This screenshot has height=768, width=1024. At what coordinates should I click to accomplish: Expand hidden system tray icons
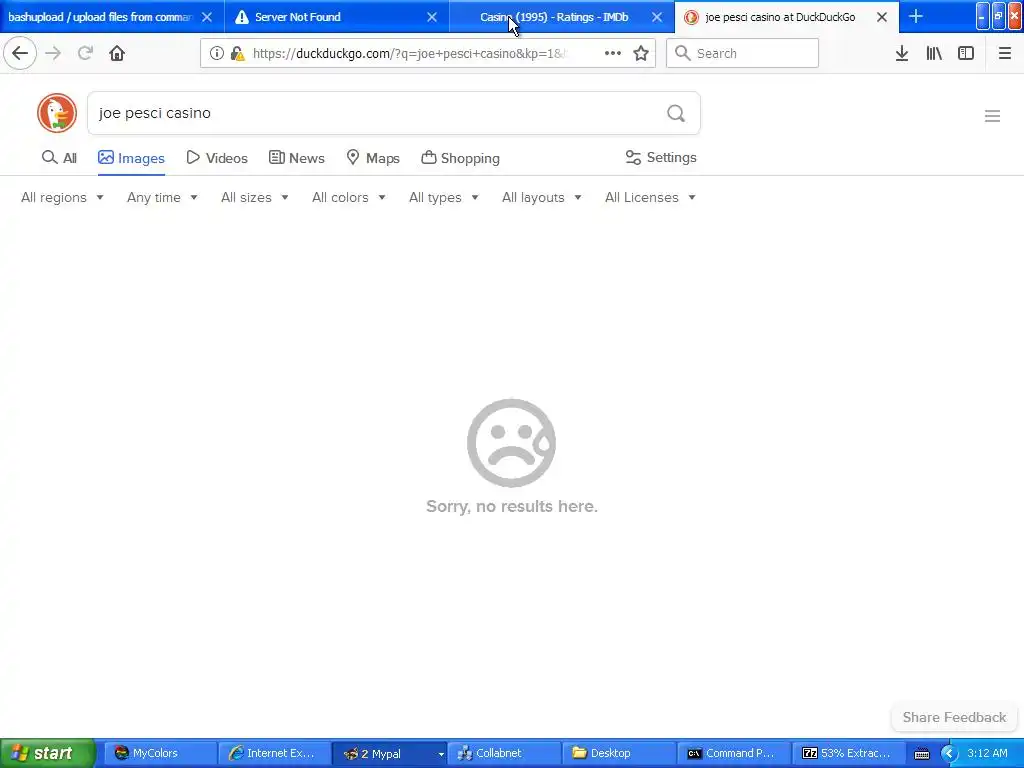[x=949, y=754]
